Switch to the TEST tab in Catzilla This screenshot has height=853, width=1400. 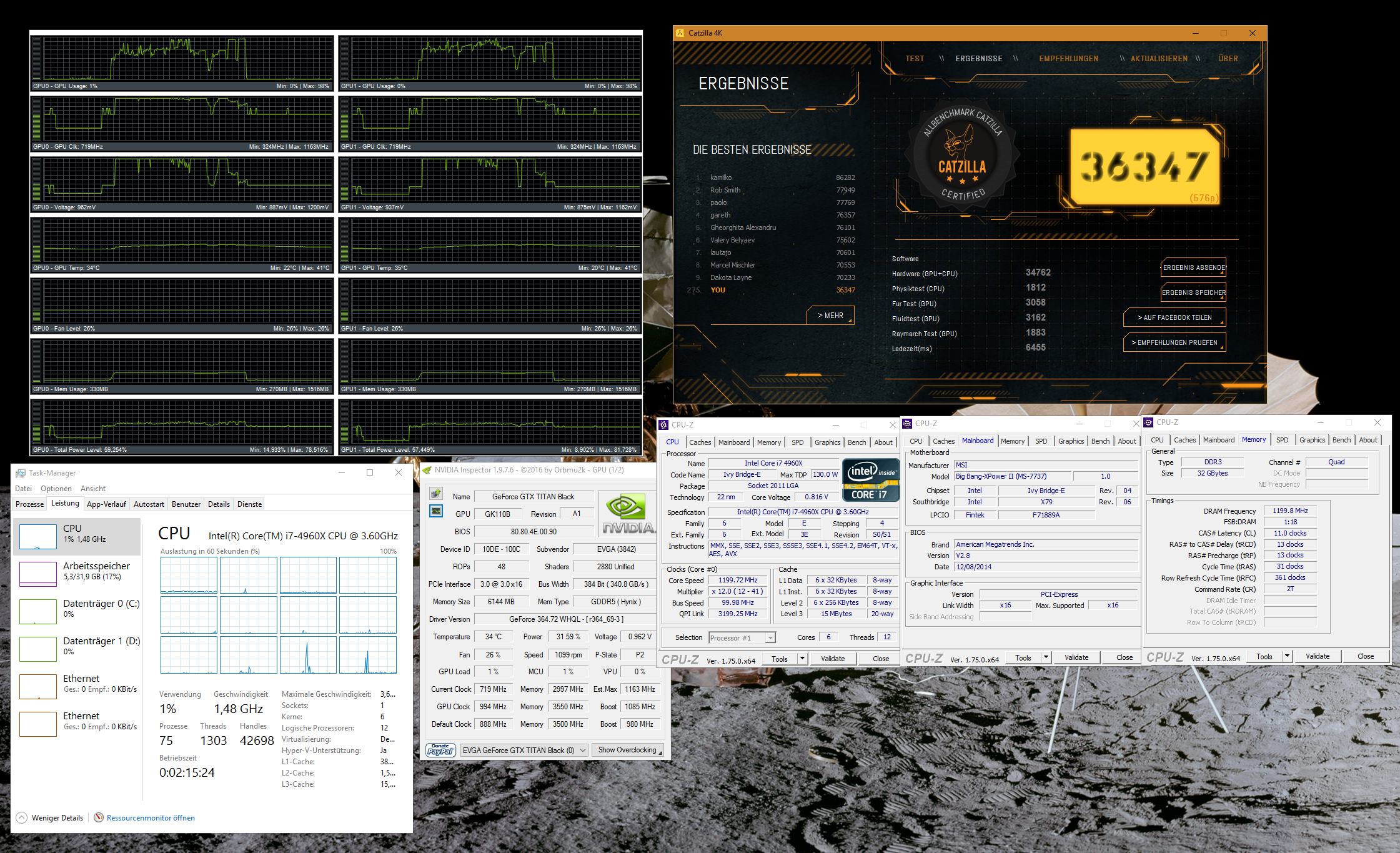point(915,59)
